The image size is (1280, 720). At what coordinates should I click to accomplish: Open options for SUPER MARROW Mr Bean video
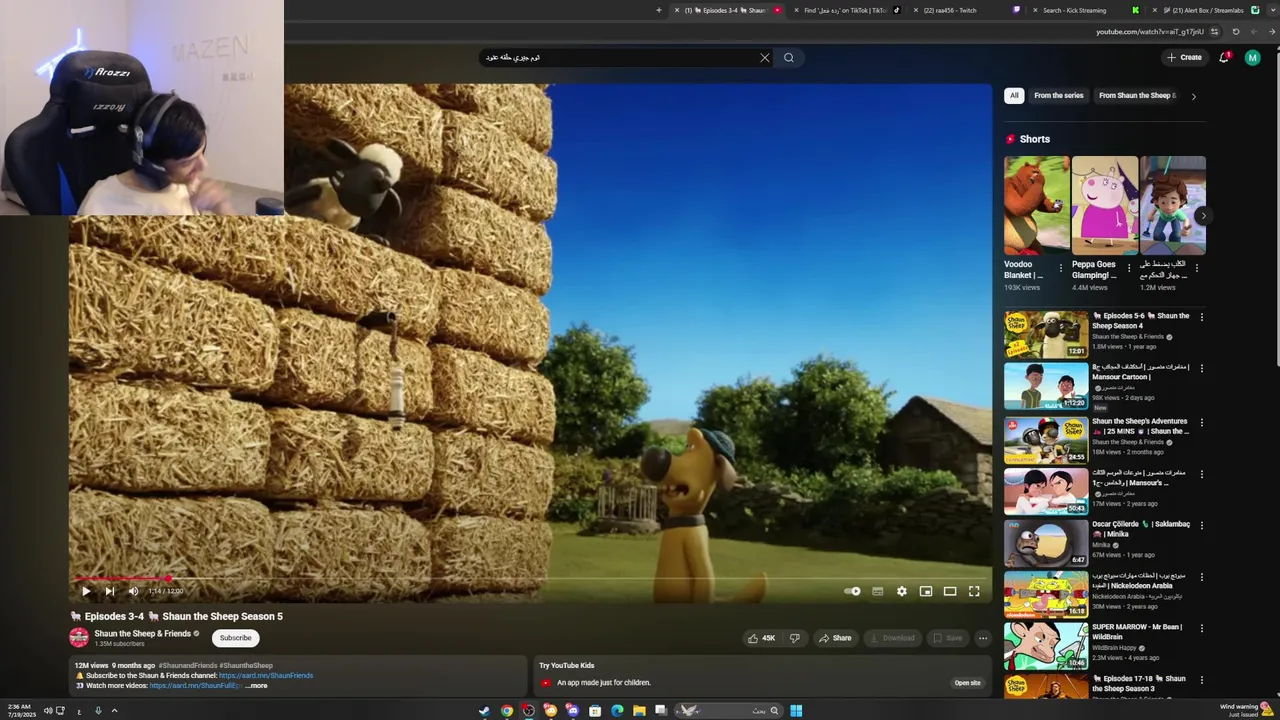coord(1202,628)
